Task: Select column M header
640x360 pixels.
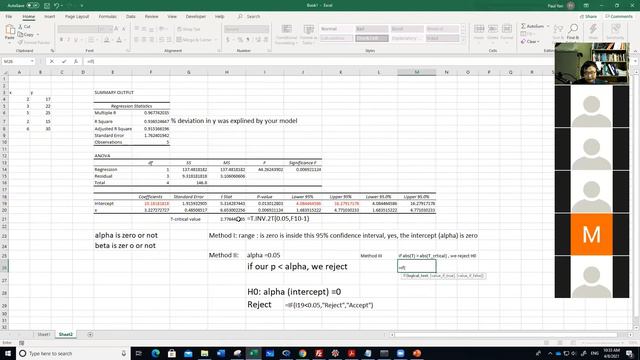Action: 416,72
